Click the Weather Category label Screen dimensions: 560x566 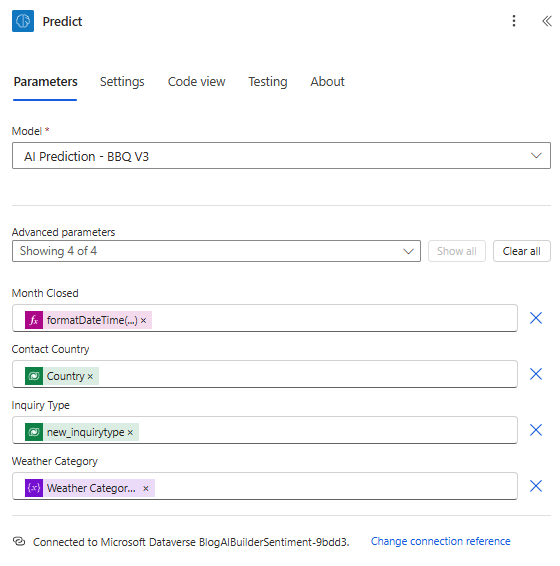pyautogui.click(x=55, y=461)
